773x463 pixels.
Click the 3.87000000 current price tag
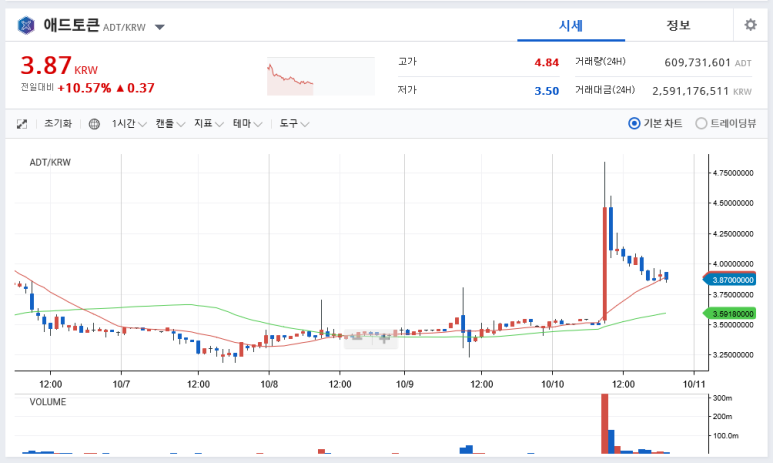click(x=730, y=280)
